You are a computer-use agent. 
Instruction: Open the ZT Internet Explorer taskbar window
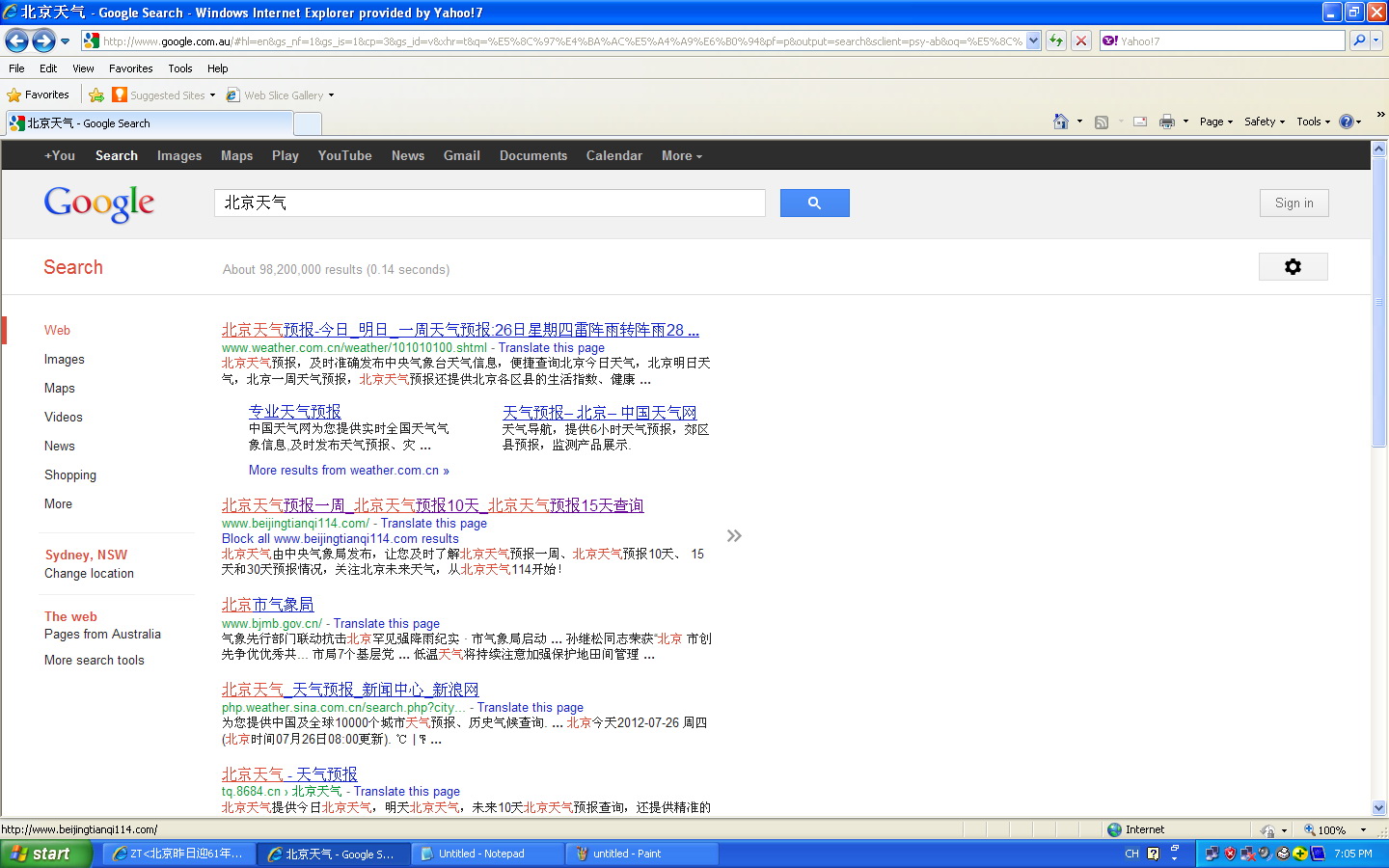(180, 854)
